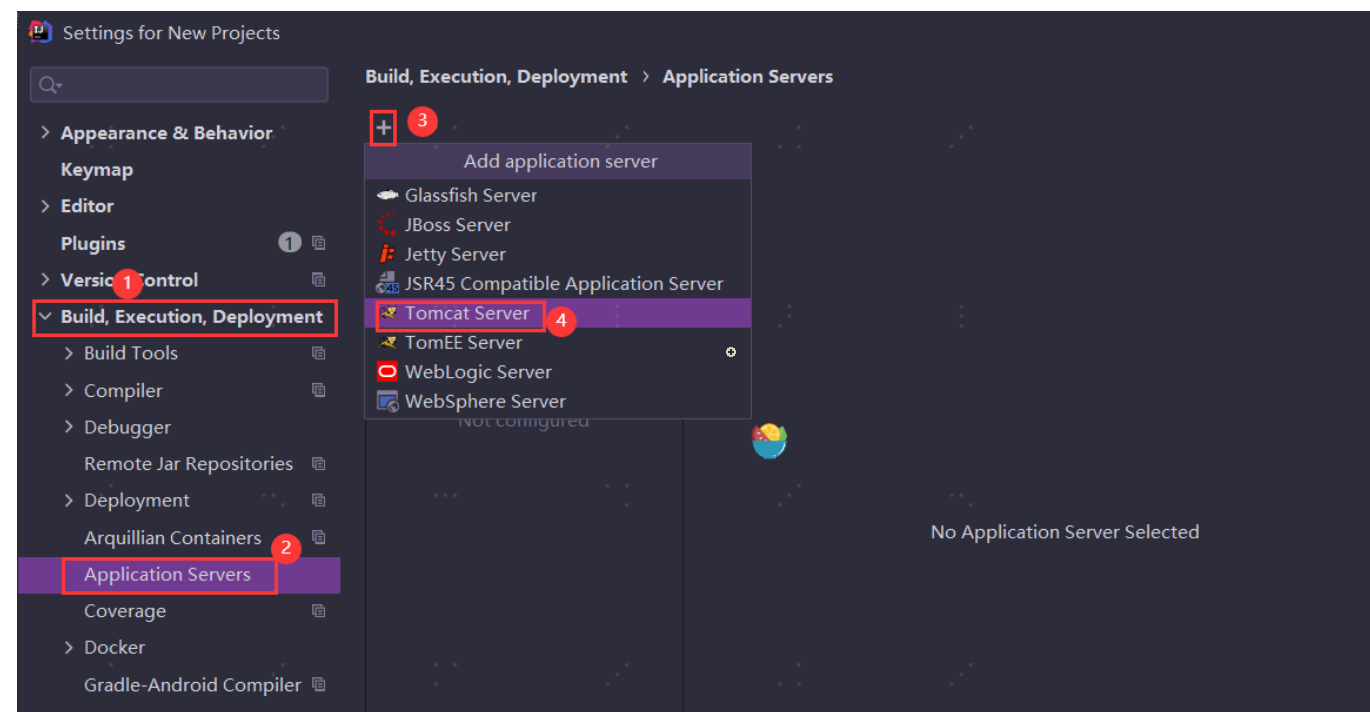Click project-level icon beside Coverage
This screenshot has height=712, width=1370.
(318, 611)
